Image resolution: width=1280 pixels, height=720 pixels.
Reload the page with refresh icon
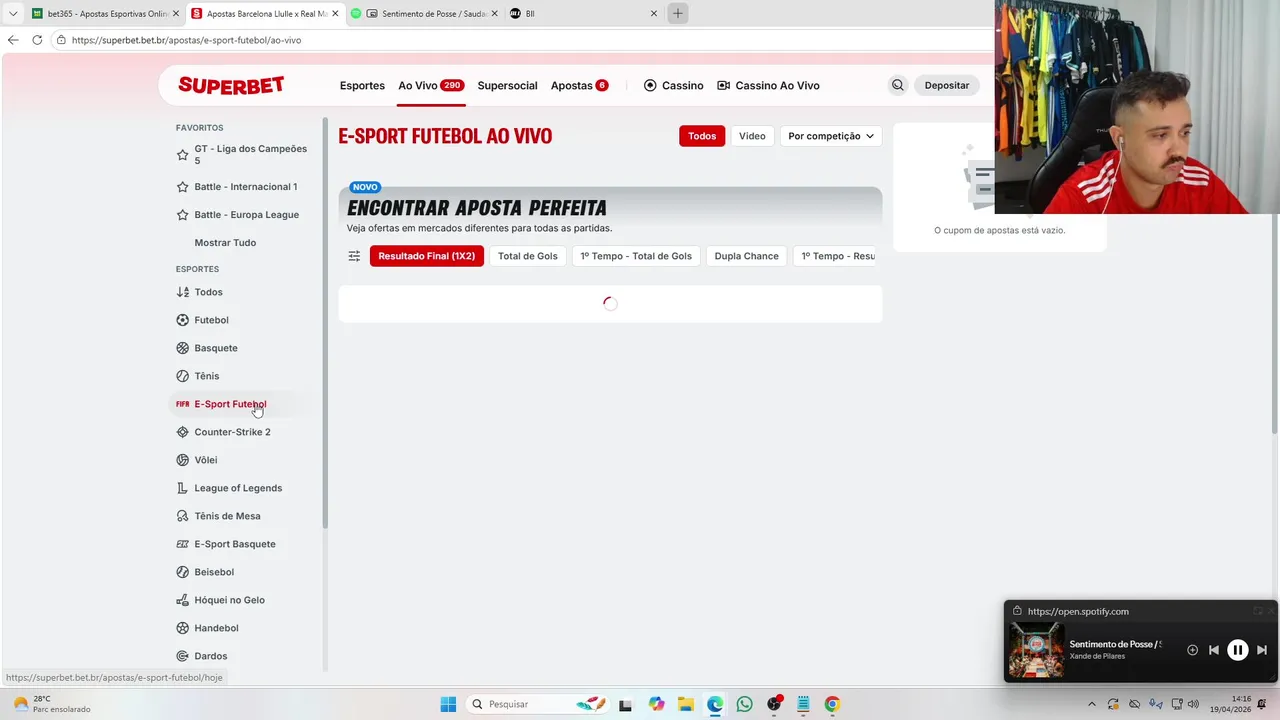(37, 40)
